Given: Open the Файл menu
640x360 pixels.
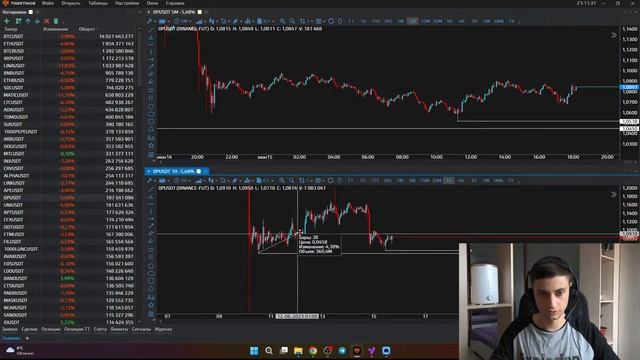Looking at the screenshot, I should (48, 3).
